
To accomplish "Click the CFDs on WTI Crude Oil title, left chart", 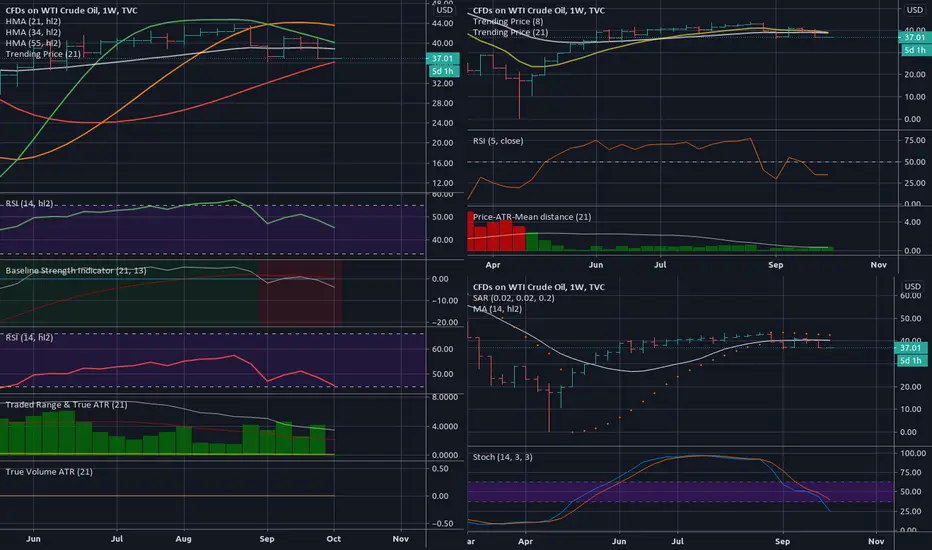I will pos(71,10).
